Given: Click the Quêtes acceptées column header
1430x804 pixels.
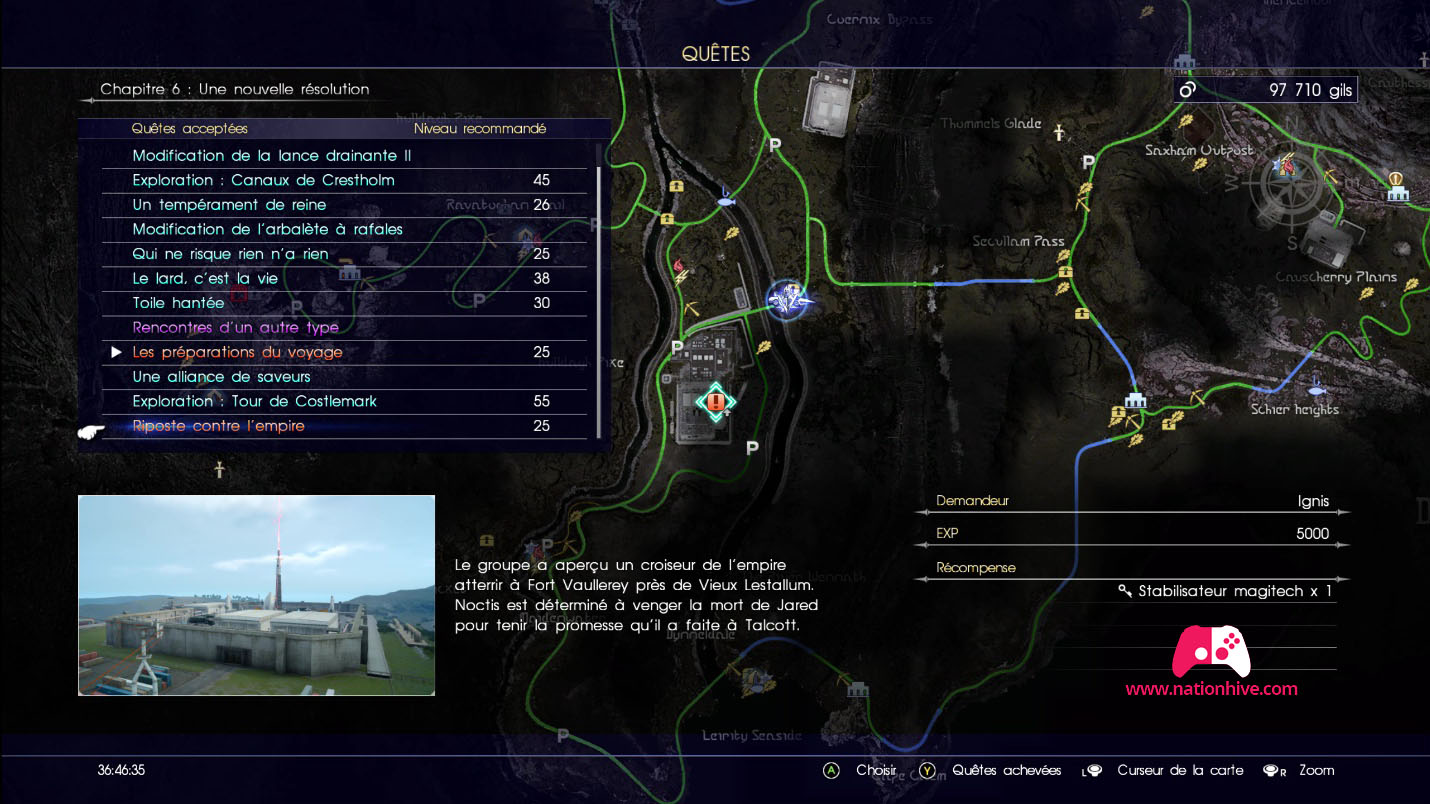Looking at the screenshot, I should click(190, 129).
